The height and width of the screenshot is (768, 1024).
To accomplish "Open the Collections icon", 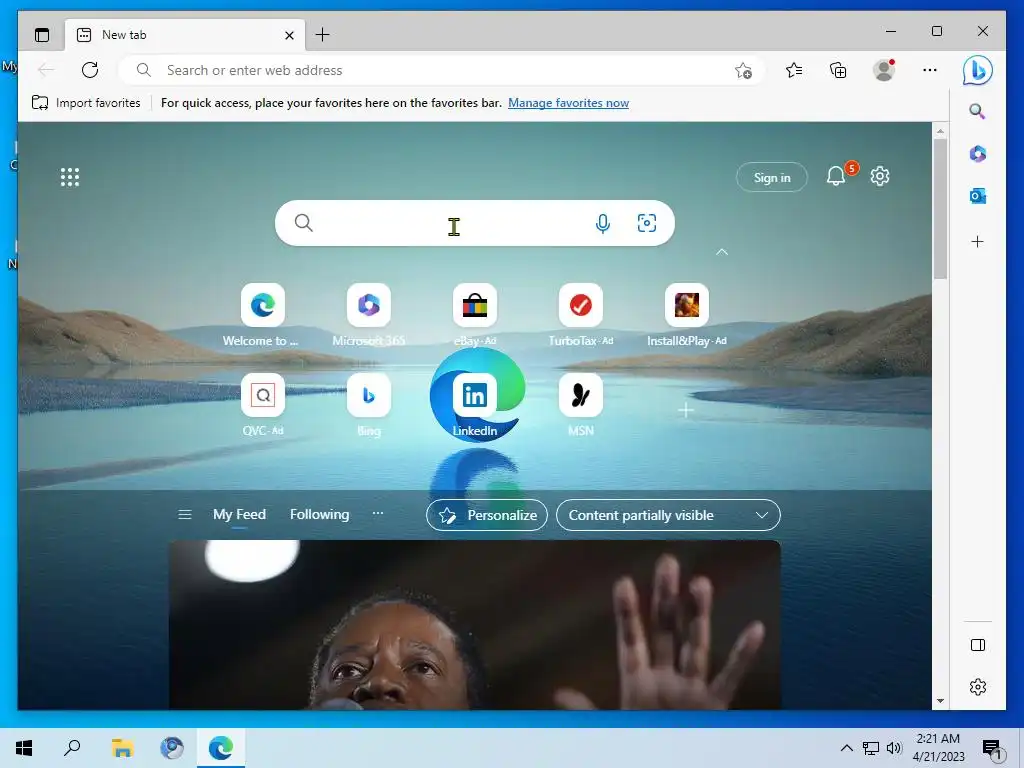I will 838,70.
